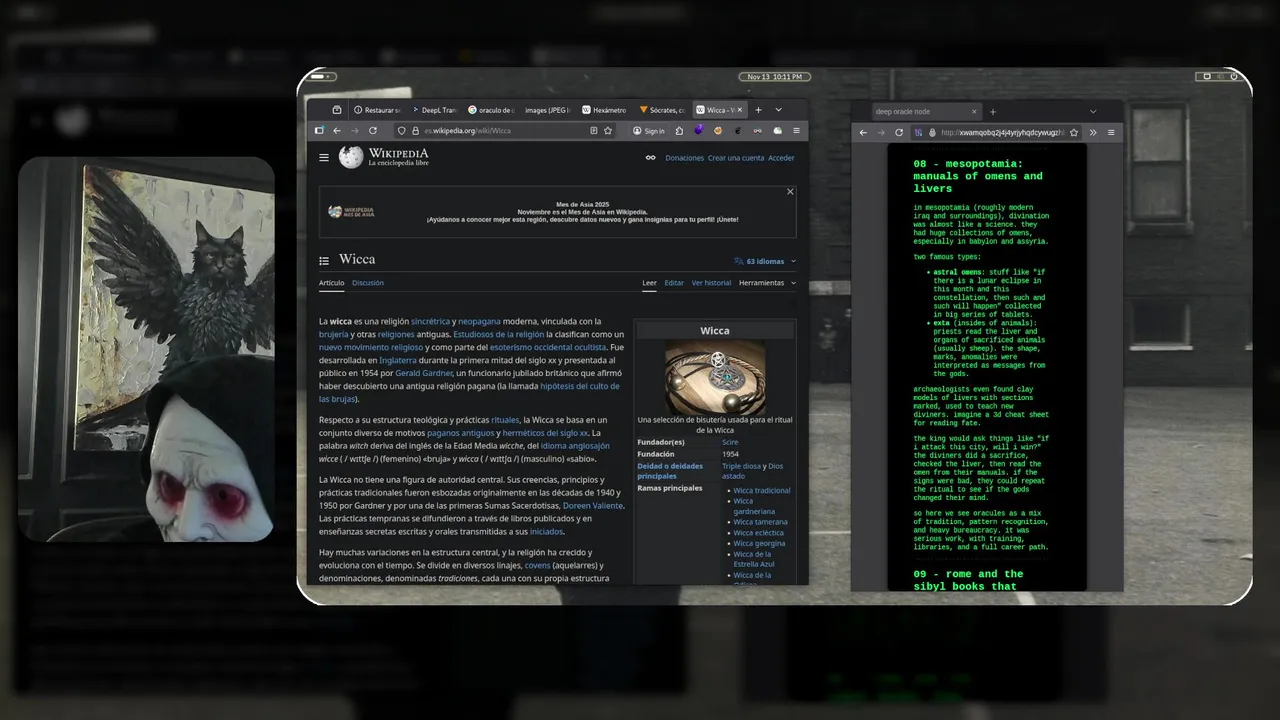Image resolution: width=1280 pixels, height=720 pixels.
Task: Click the cookie extension icon
Action: click(718, 131)
